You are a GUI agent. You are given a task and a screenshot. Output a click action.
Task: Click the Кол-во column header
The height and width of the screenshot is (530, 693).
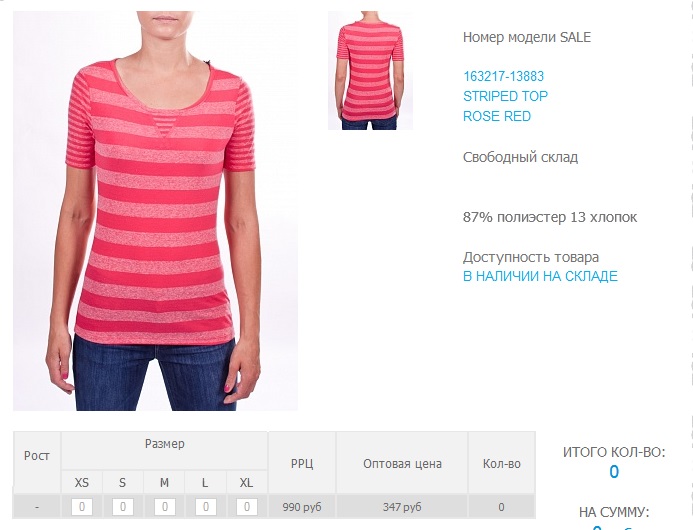[x=502, y=464]
